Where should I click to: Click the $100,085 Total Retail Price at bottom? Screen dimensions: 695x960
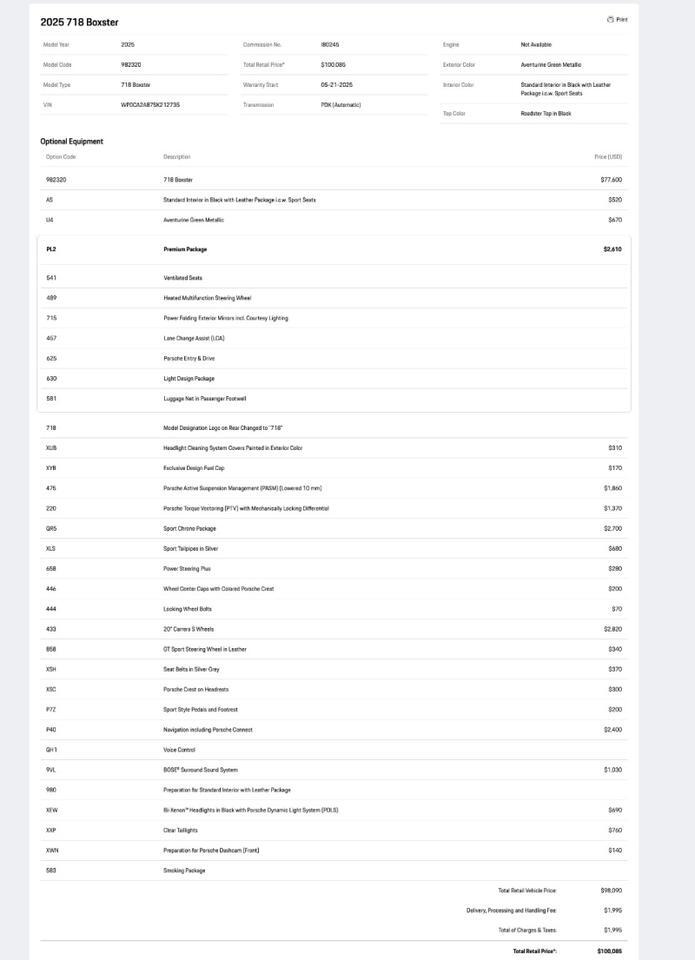pos(610,951)
